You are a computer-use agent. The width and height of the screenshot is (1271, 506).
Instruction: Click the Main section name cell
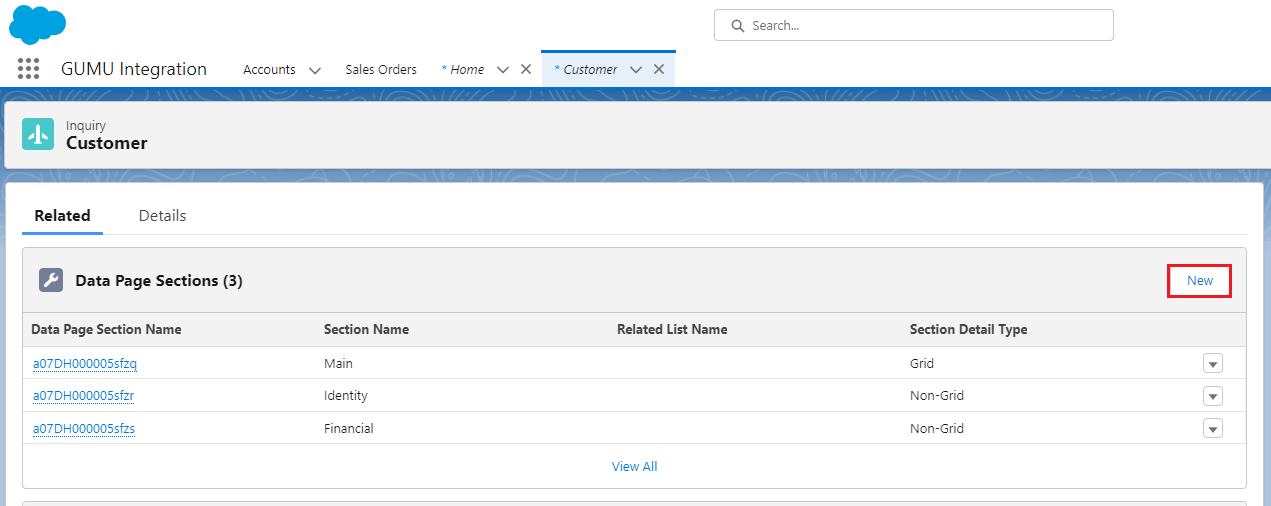click(338, 364)
